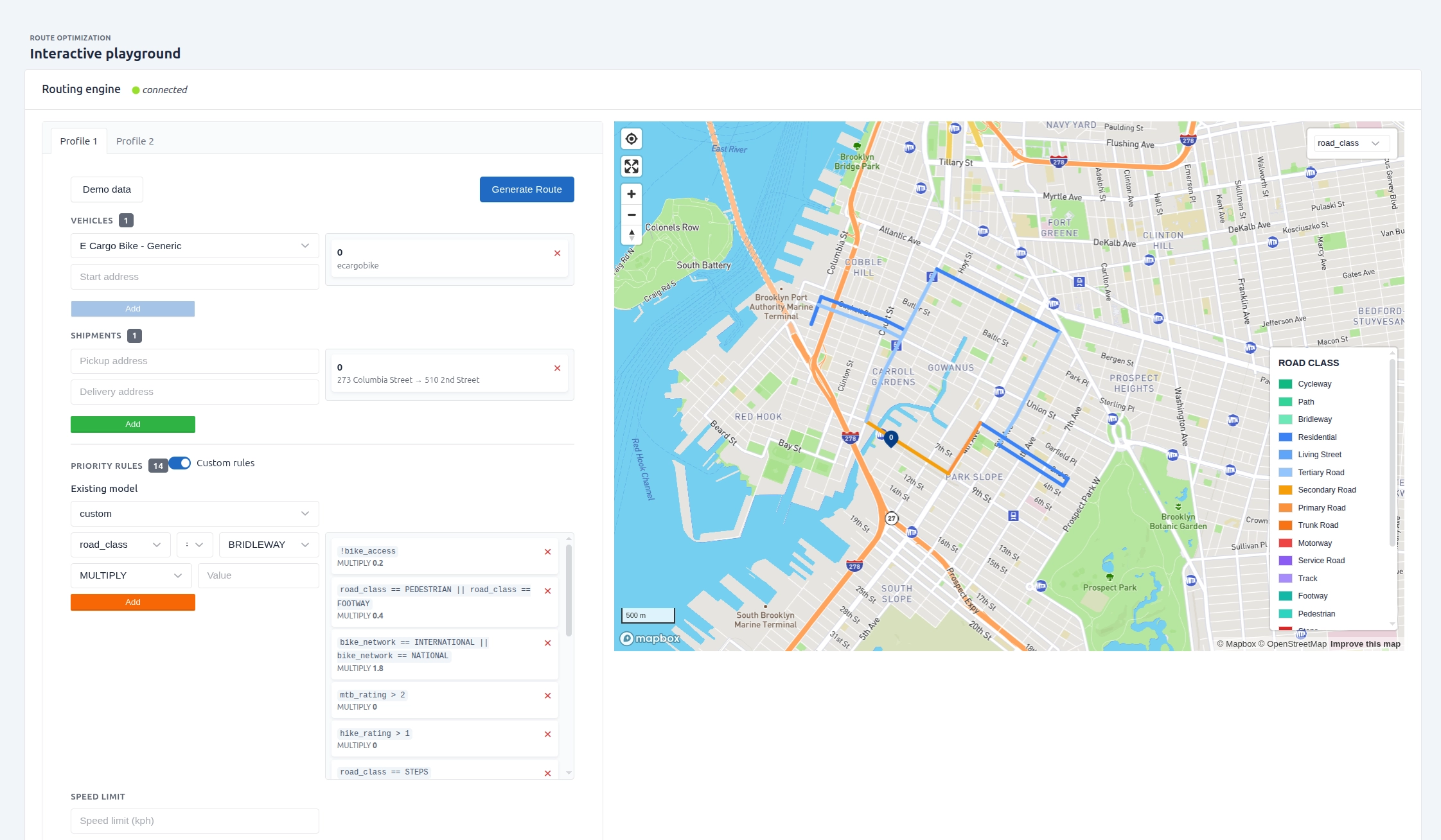Zoom in using the plus icon
Screen dimensions: 1441x840
coord(631,193)
